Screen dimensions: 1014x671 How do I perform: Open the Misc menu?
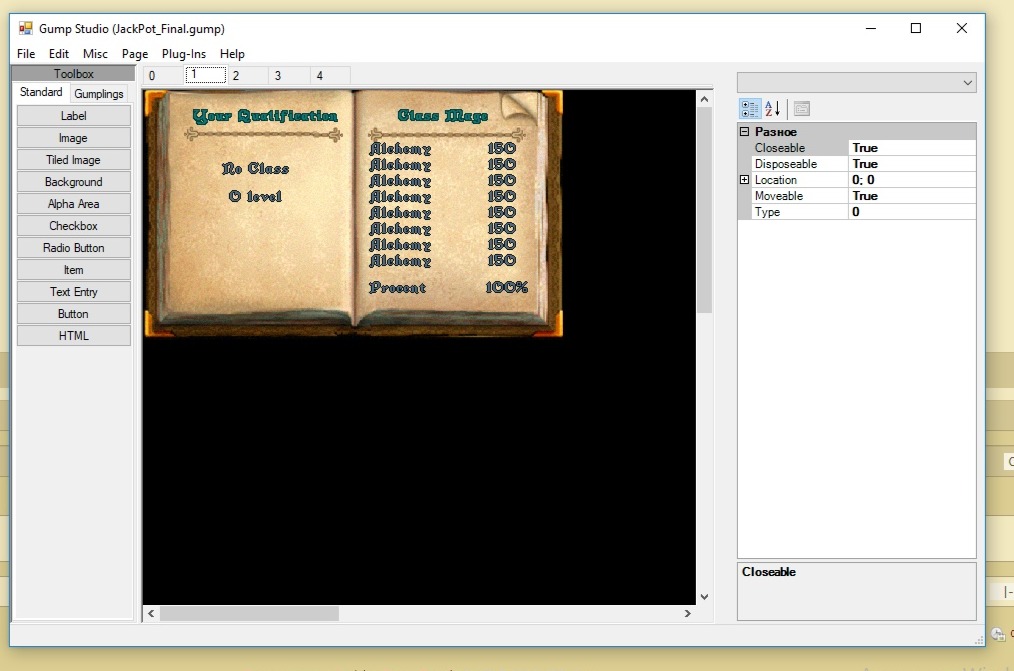coord(96,54)
